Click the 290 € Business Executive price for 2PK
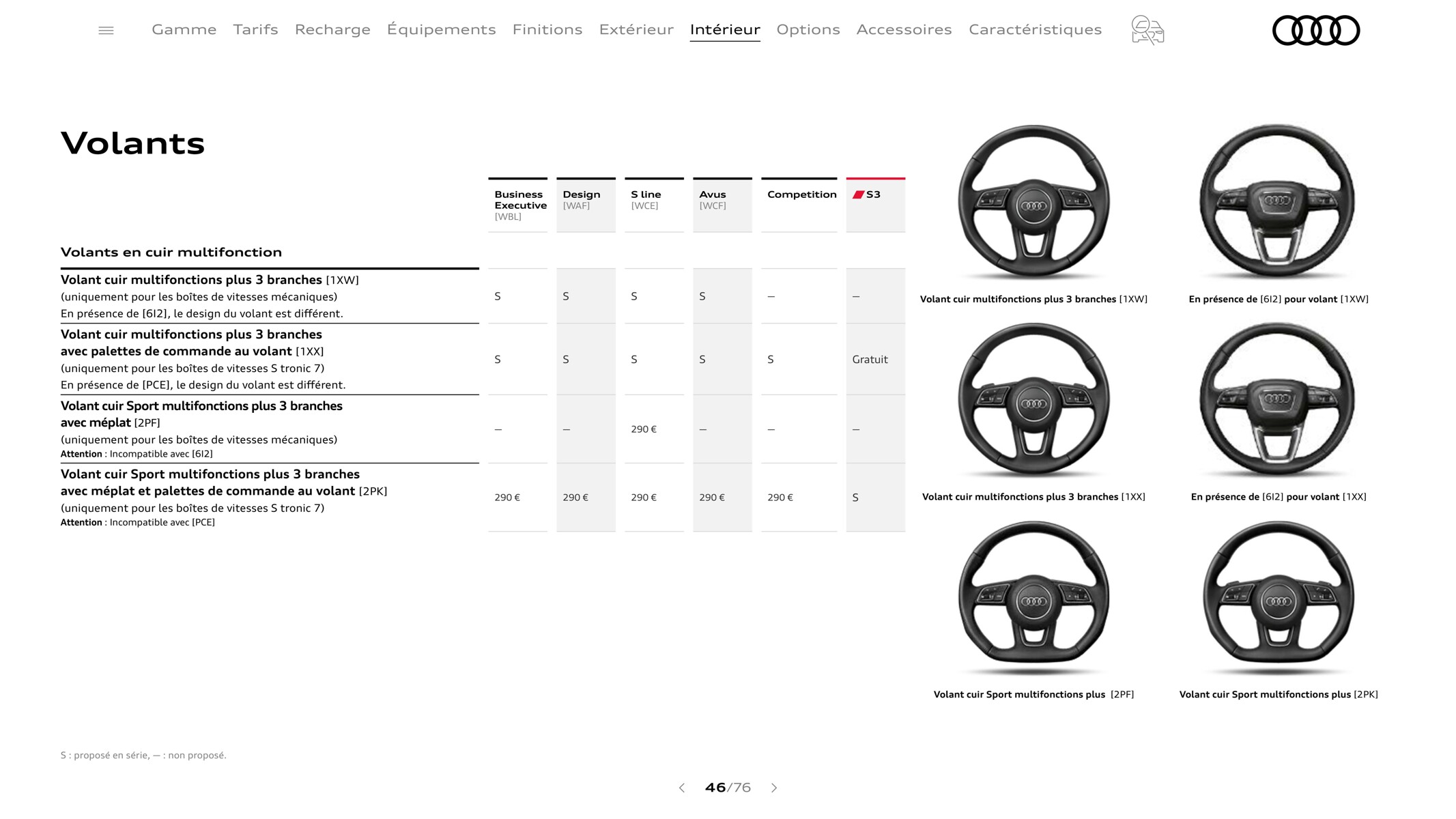 pyautogui.click(x=507, y=498)
